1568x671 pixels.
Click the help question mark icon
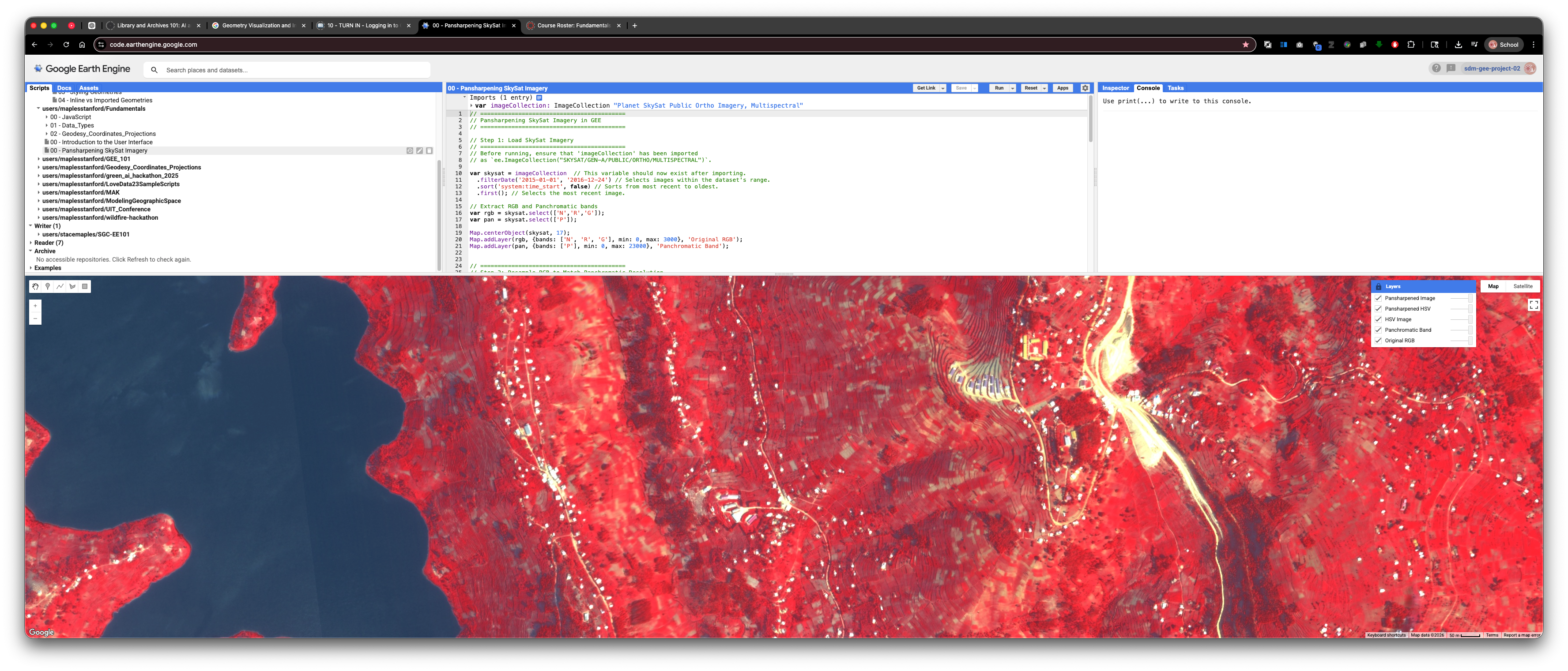click(1436, 68)
